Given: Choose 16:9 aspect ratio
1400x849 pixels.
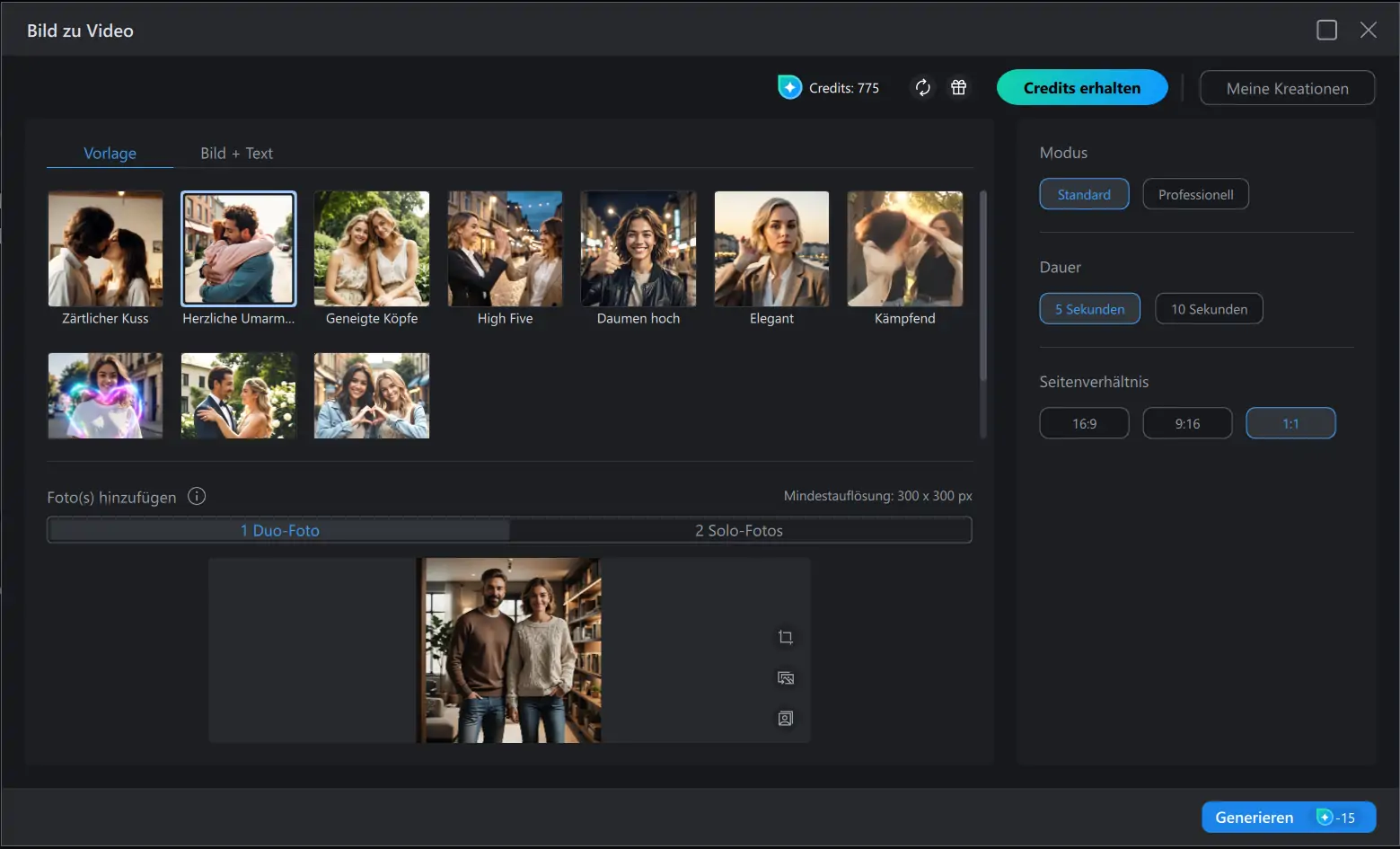Looking at the screenshot, I should [x=1084, y=423].
